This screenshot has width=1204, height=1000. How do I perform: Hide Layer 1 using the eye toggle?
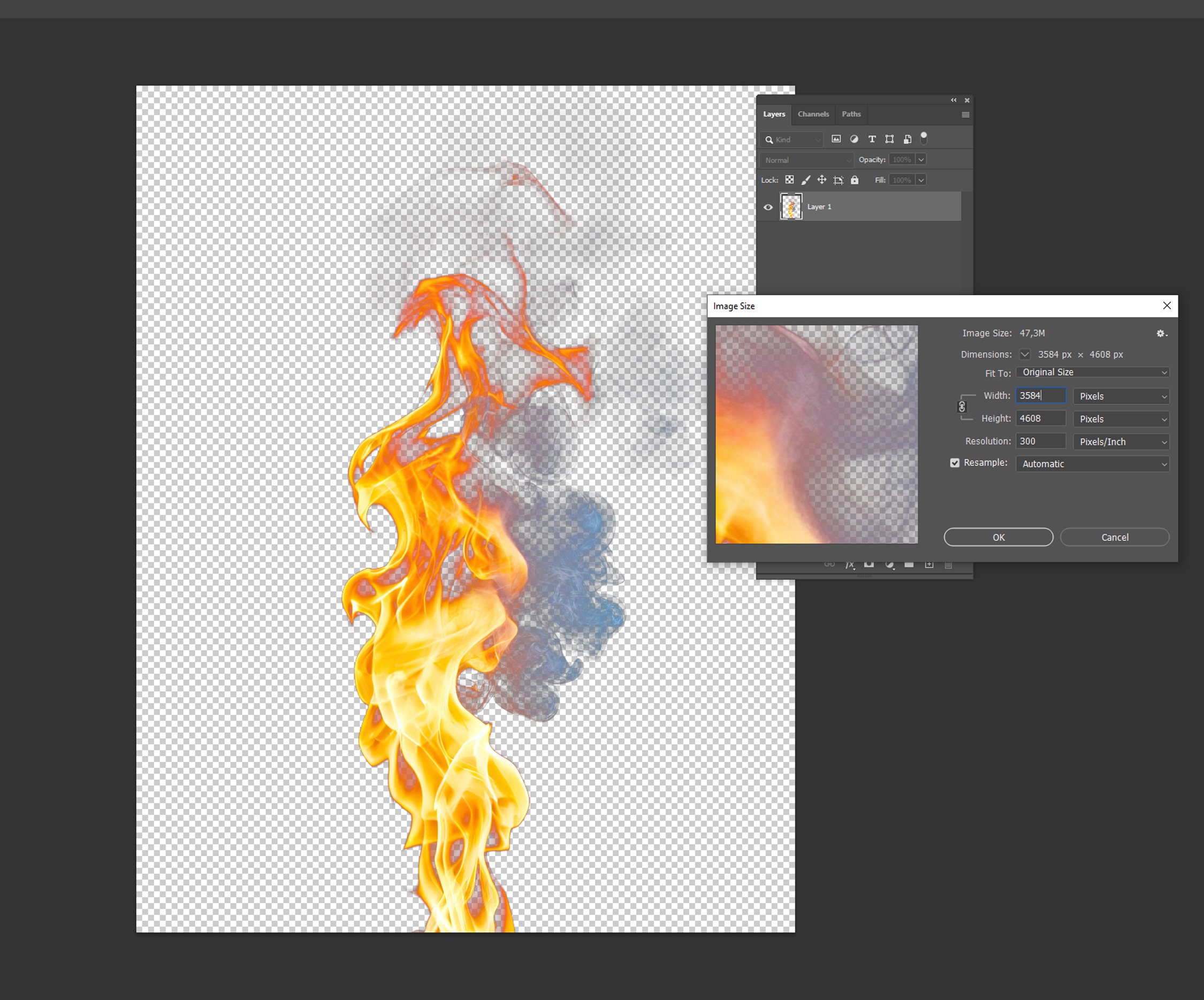click(x=769, y=207)
